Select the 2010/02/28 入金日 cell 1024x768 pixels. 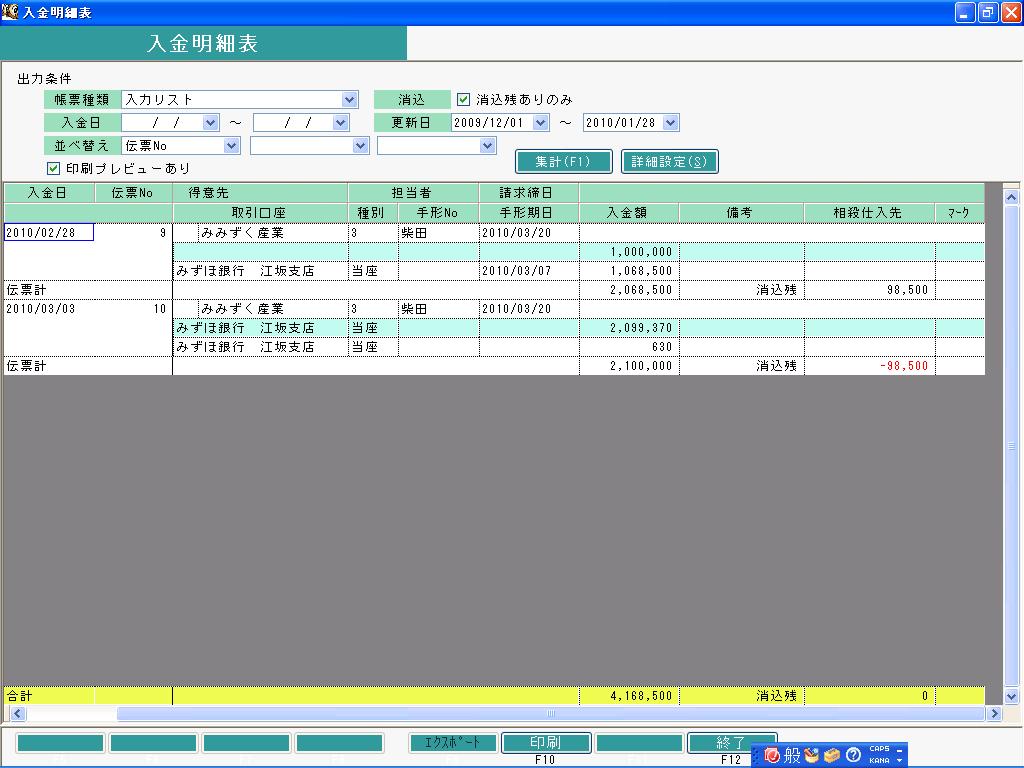[49, 232]
